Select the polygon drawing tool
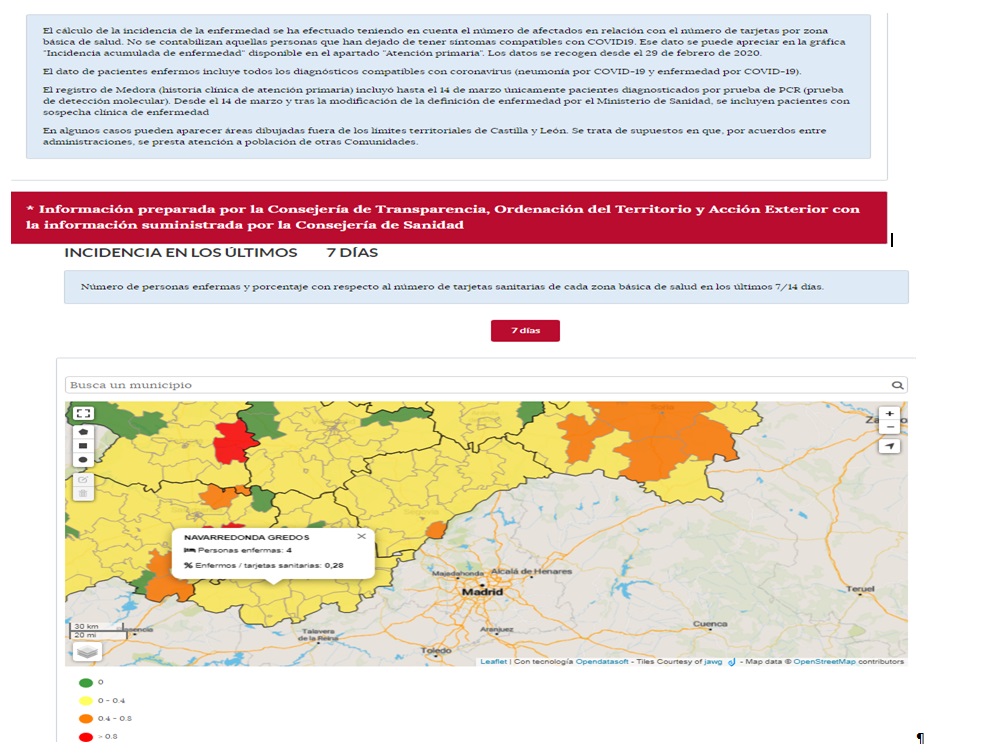 (x=83, y=432)
